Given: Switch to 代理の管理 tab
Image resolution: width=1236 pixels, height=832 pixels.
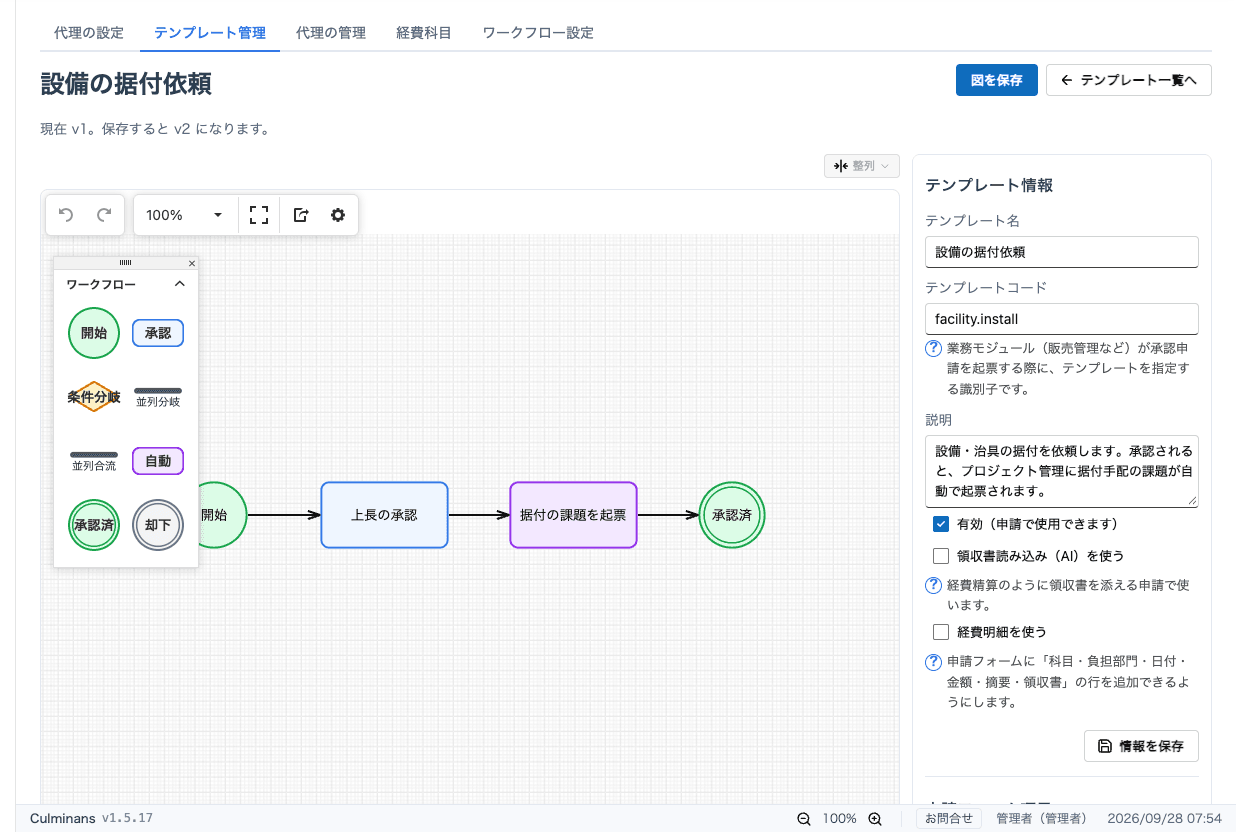Looking at the screenshot, I should [331, 33].
